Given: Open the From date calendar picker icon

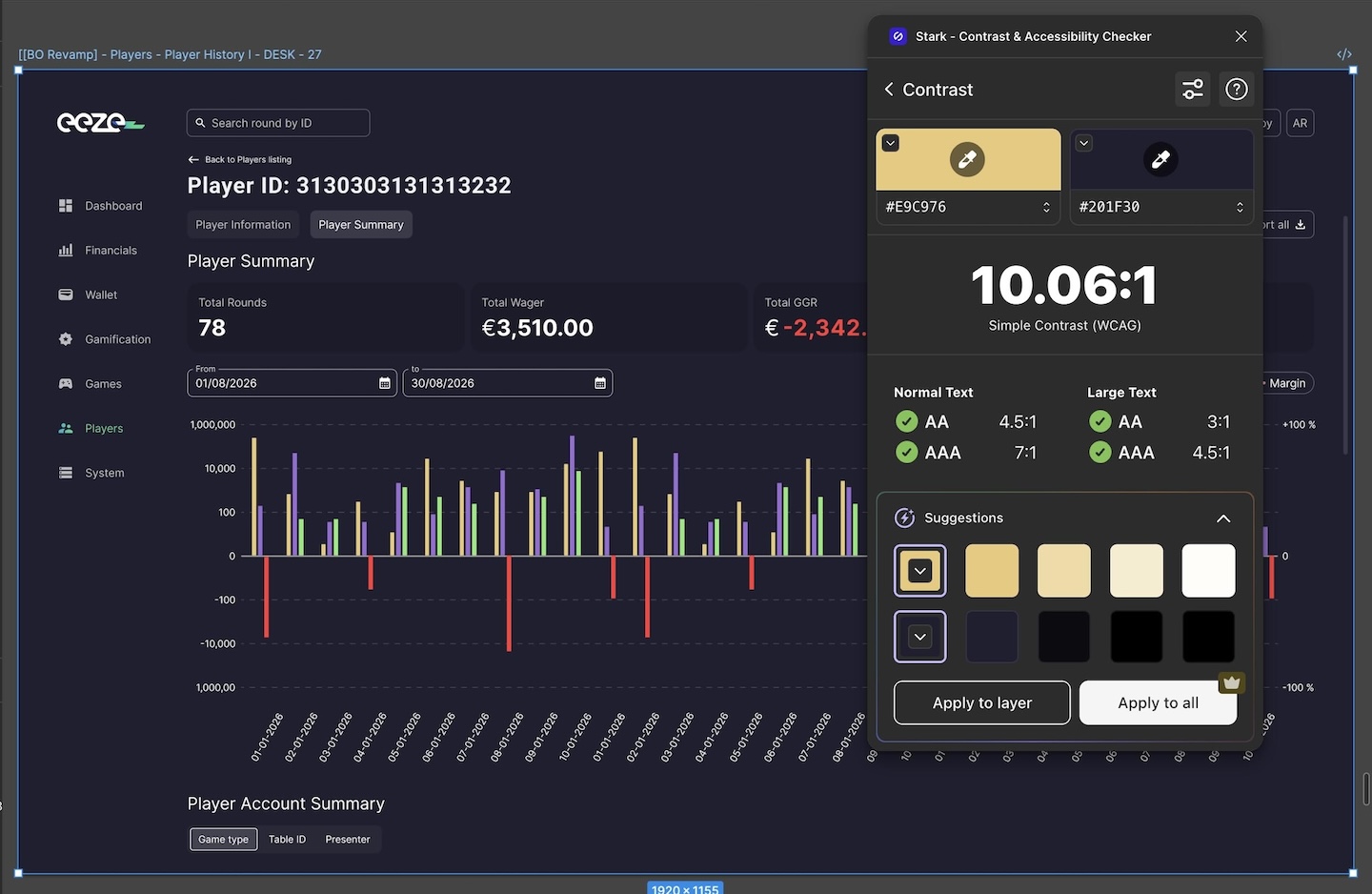Looking at the screenshot, I should point(385,383).
